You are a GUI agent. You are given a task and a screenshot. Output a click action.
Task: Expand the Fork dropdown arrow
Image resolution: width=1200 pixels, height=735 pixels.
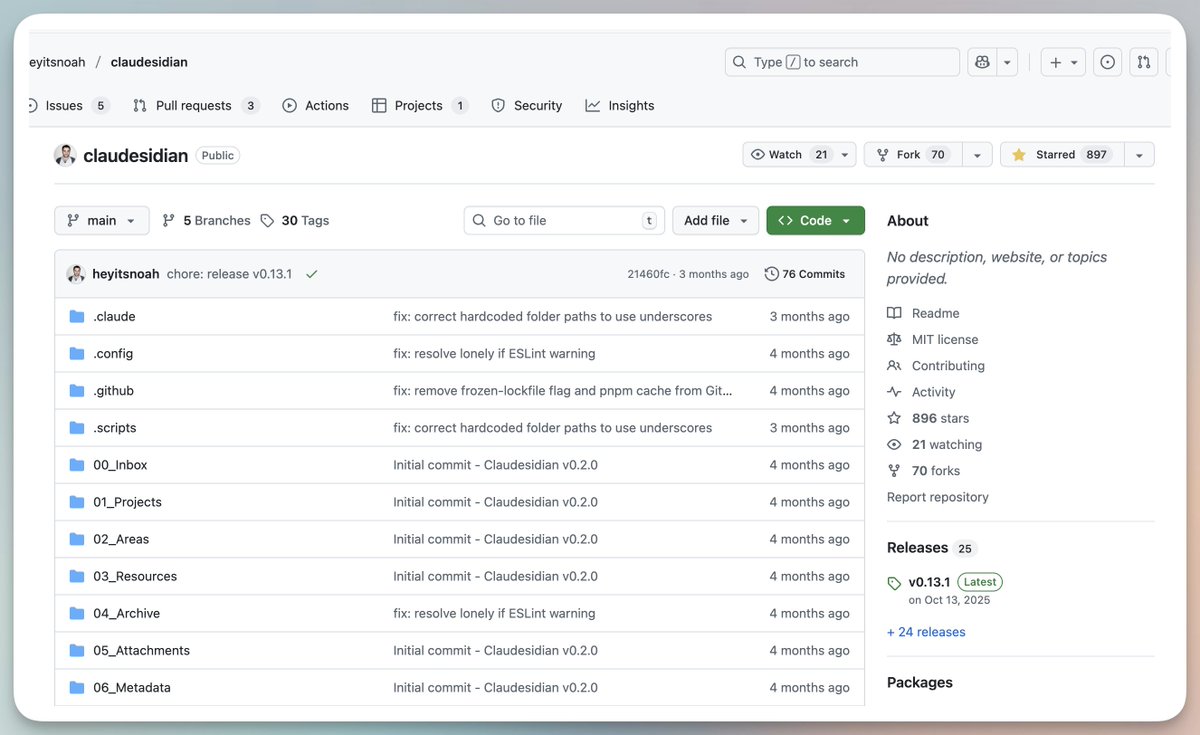(977, 154)
